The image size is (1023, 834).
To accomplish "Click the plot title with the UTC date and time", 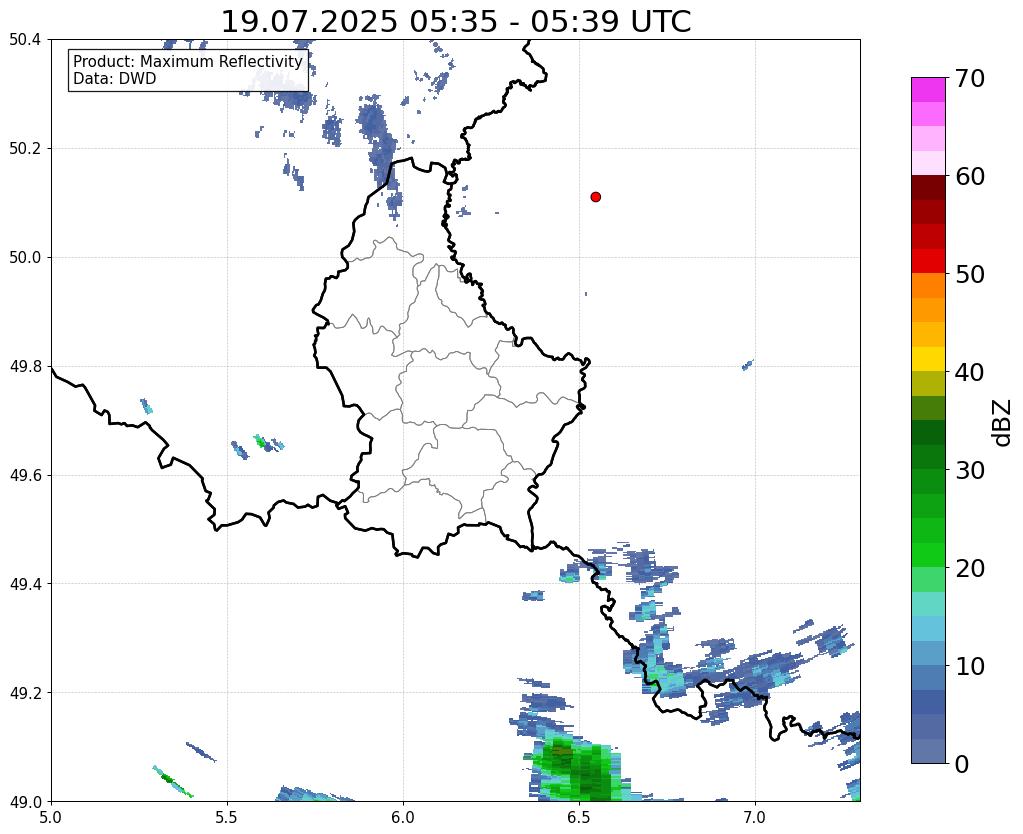I will [x=455, y=22].
